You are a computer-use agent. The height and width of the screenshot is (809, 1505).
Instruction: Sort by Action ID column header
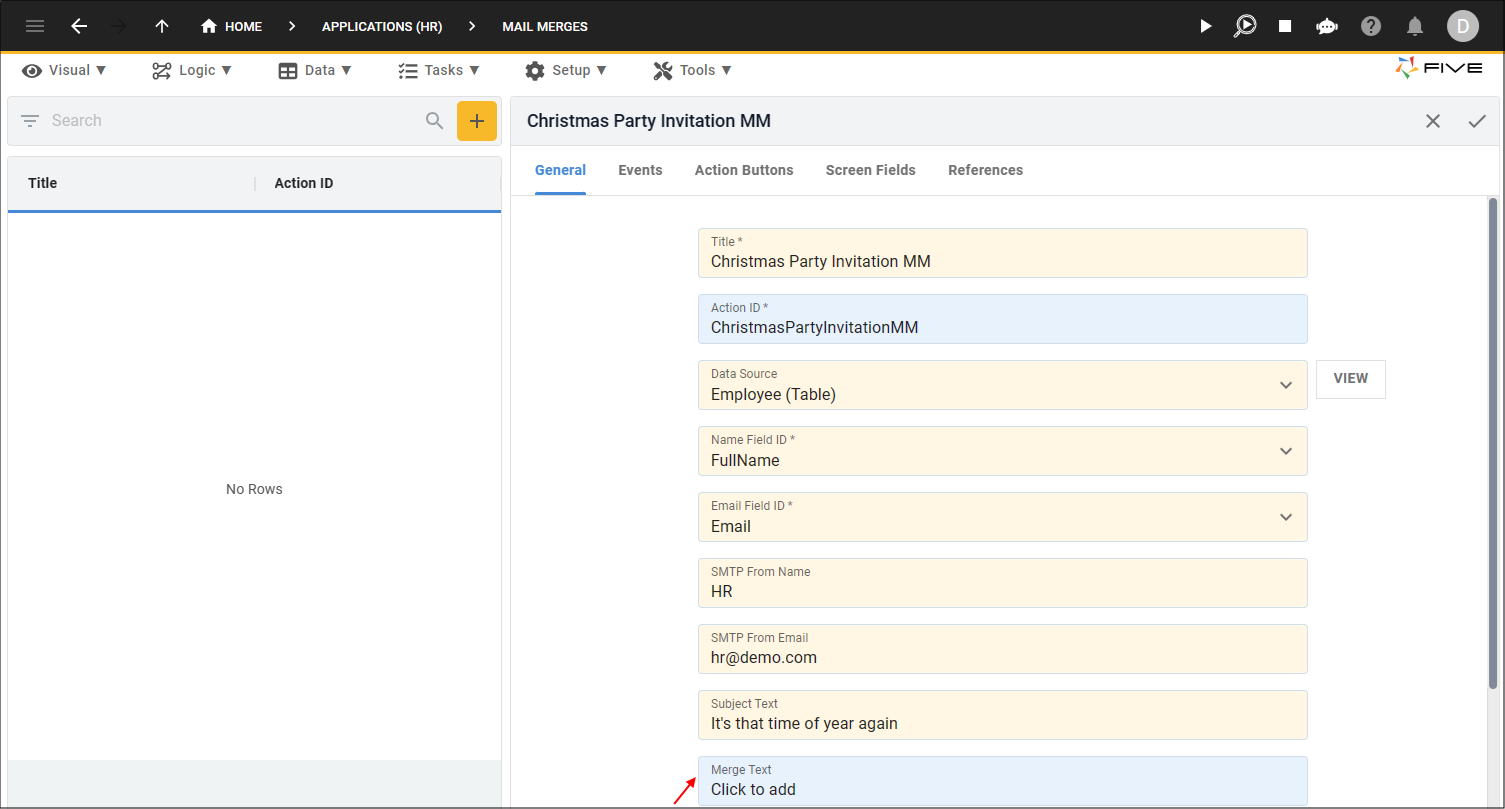click(x=304, y=183)
